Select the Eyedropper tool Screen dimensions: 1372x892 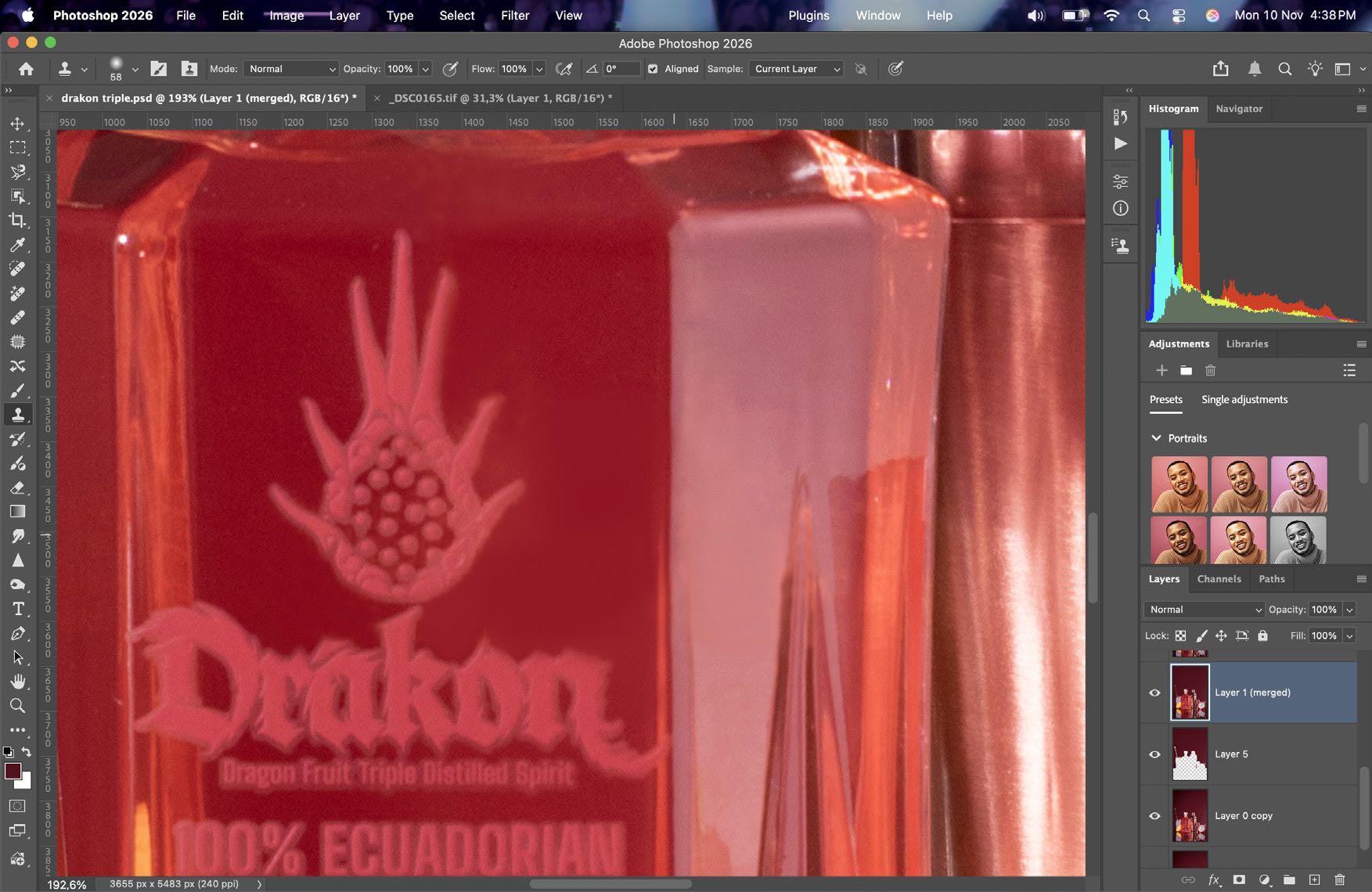tap(17, 245)
